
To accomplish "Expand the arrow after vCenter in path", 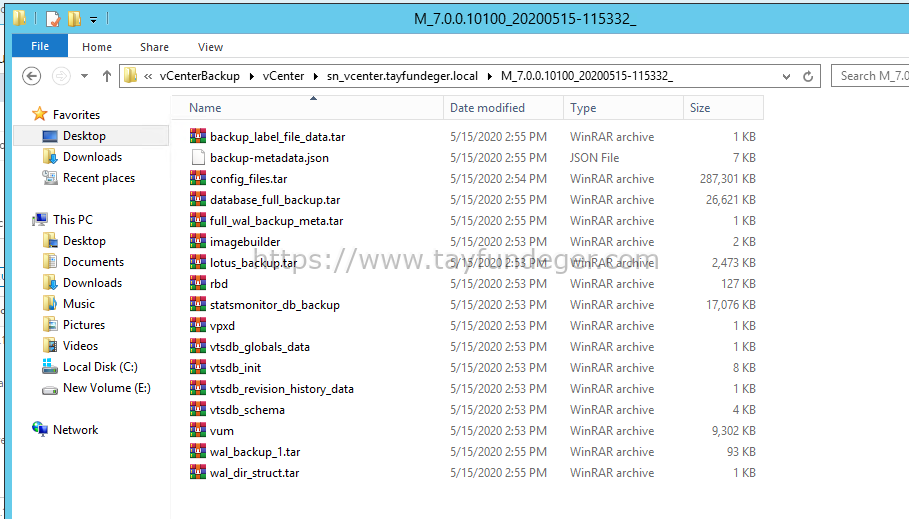I will 316,76.
